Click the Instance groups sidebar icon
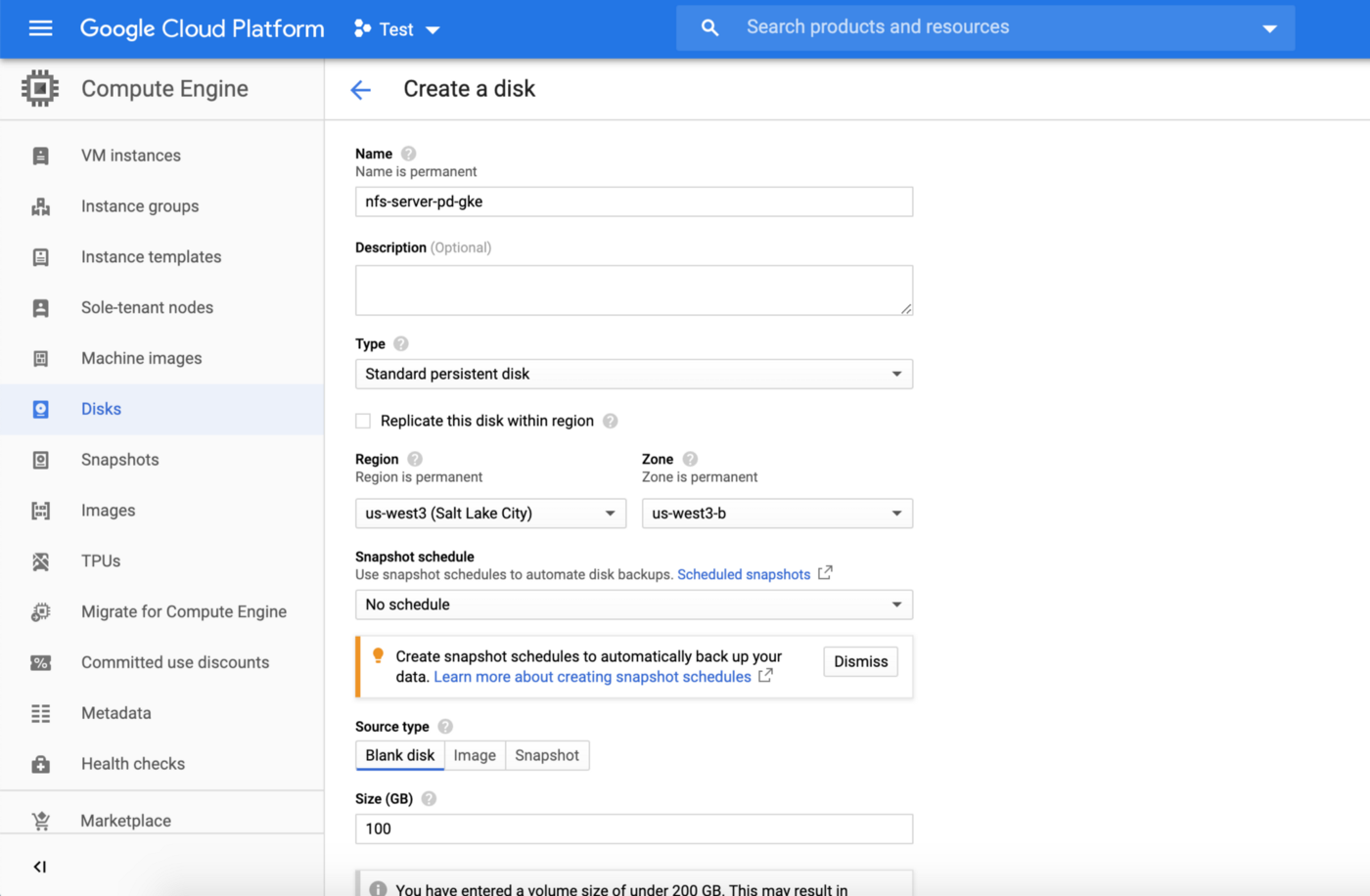1370x896 pixels. tap(40, 206)
